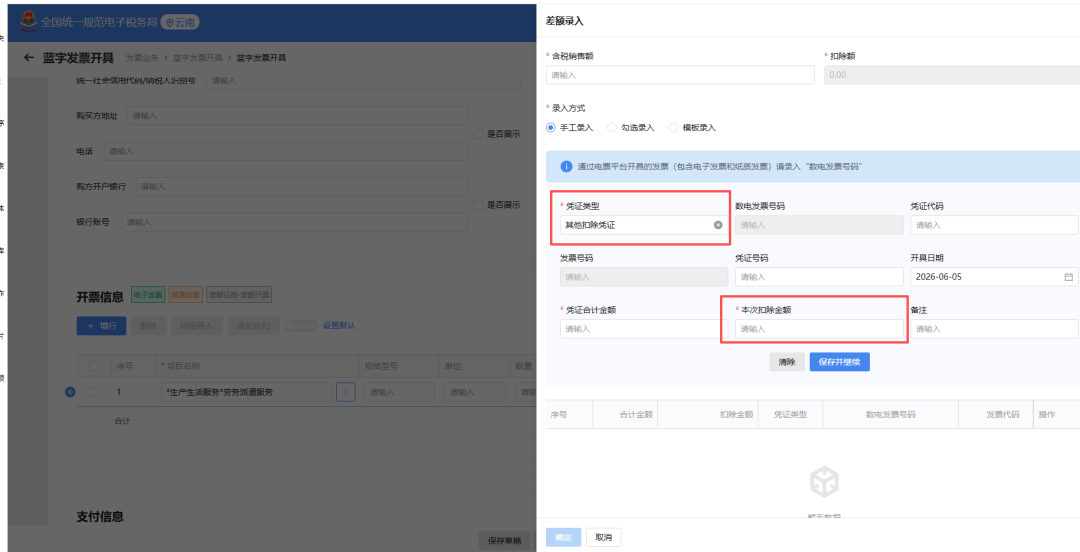
Task: Click the 清除 button
Action: pyautogui.click(x=787, y=362)
